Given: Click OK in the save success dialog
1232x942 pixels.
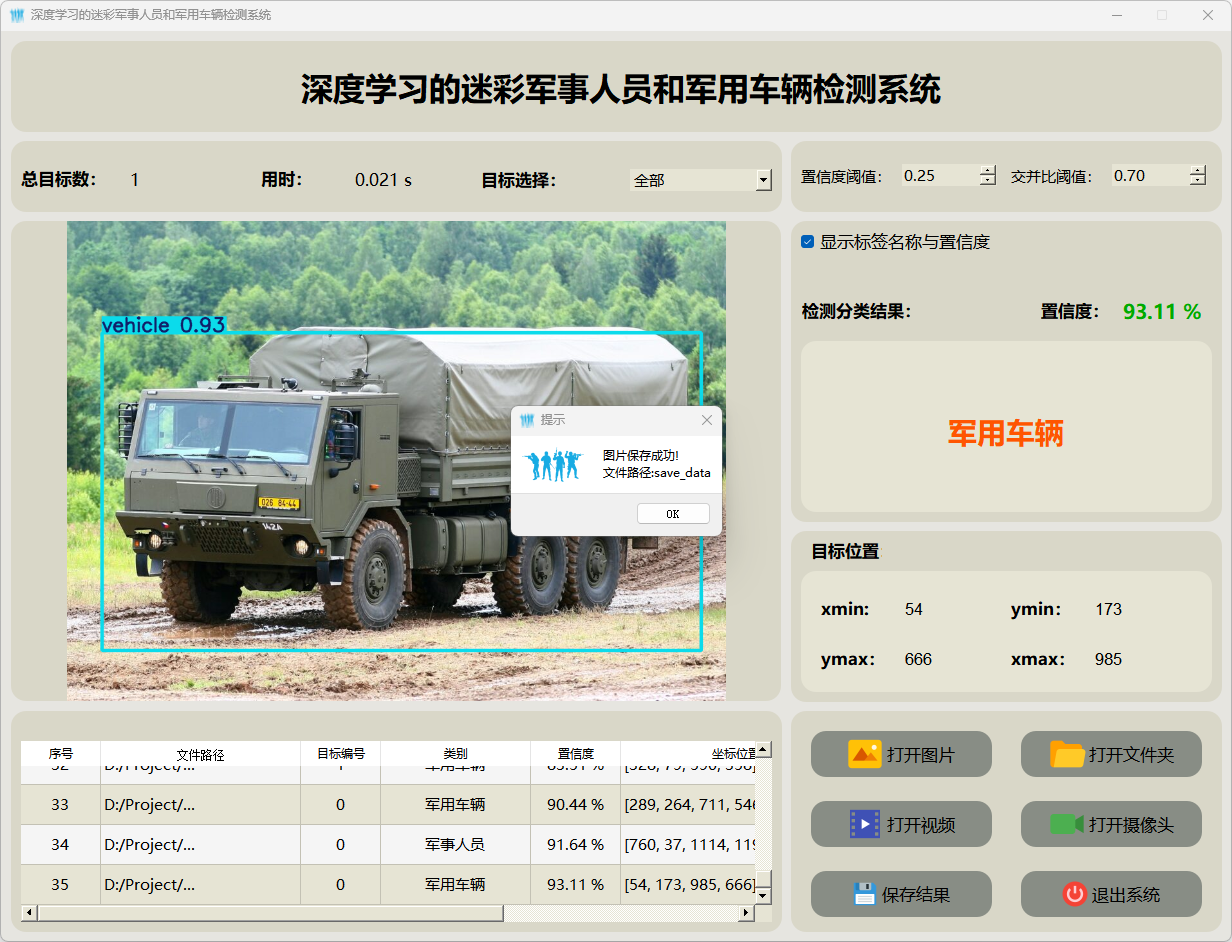Looking at the screenshot, I should [673, 514].
